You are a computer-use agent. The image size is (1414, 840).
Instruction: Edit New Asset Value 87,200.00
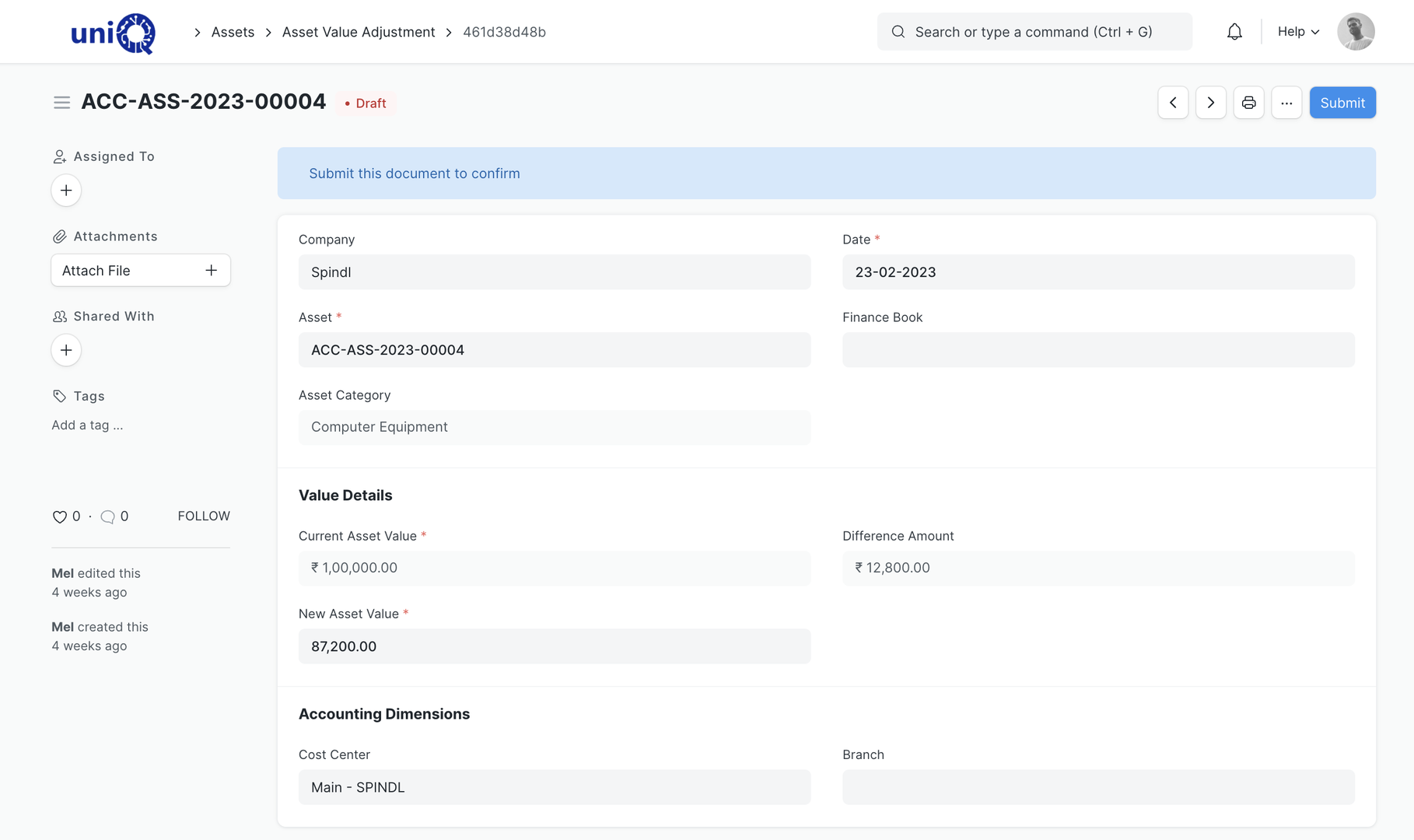(x=555, y=646)
